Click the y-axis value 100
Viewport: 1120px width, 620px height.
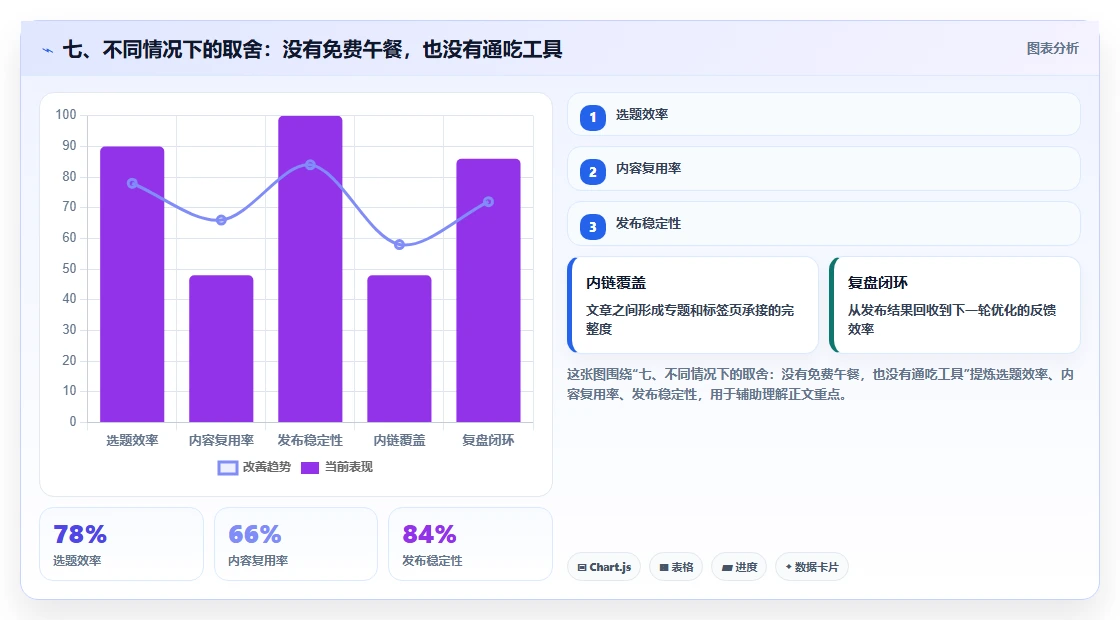tap(66, 115)
